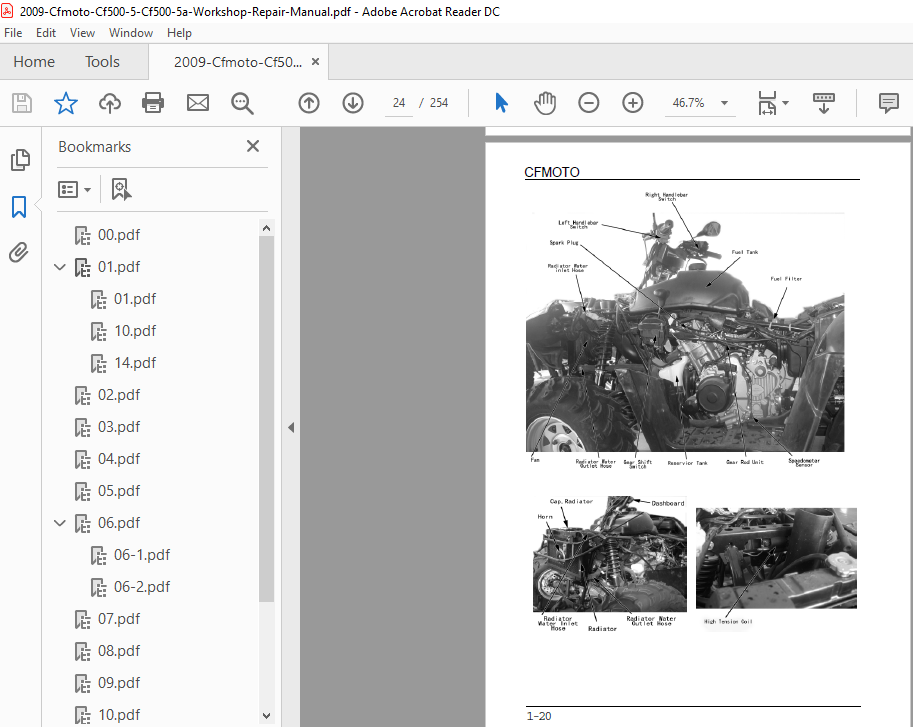Screen dimensions: 913x727
Task: Show Page Thumbnails panel icon
Action: pos(20,159)
